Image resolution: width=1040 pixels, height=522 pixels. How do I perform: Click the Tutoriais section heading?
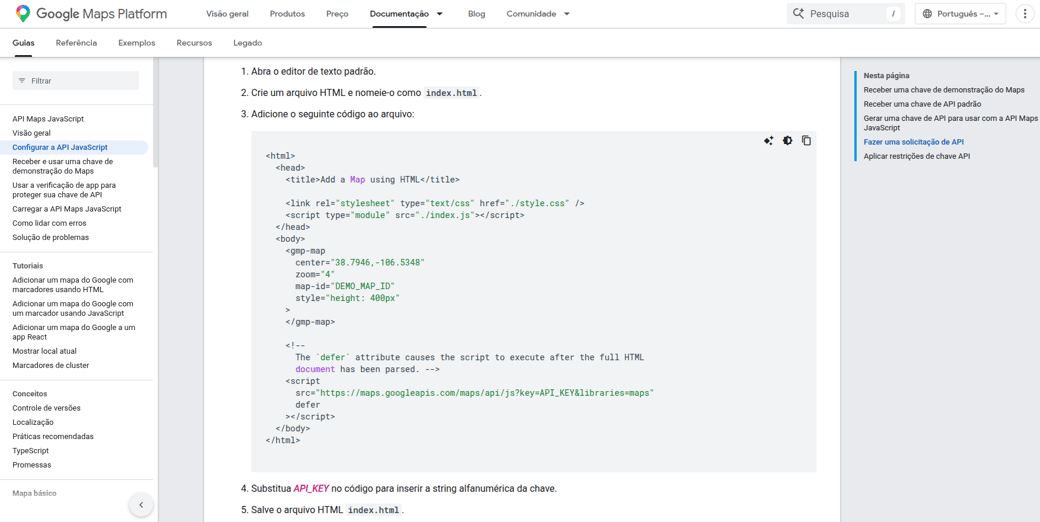point(28,265)
